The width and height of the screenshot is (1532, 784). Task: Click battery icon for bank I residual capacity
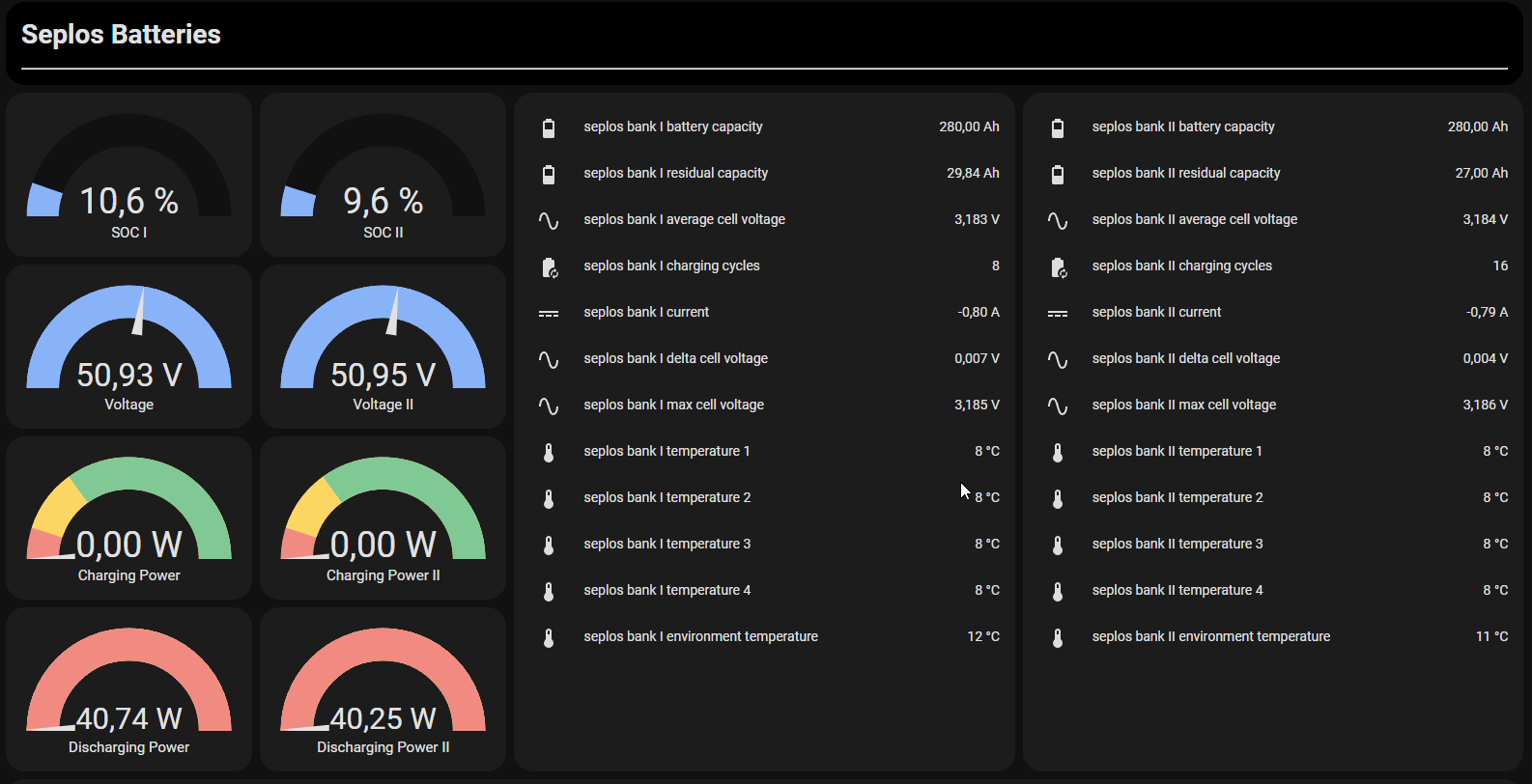click(549, 174)
